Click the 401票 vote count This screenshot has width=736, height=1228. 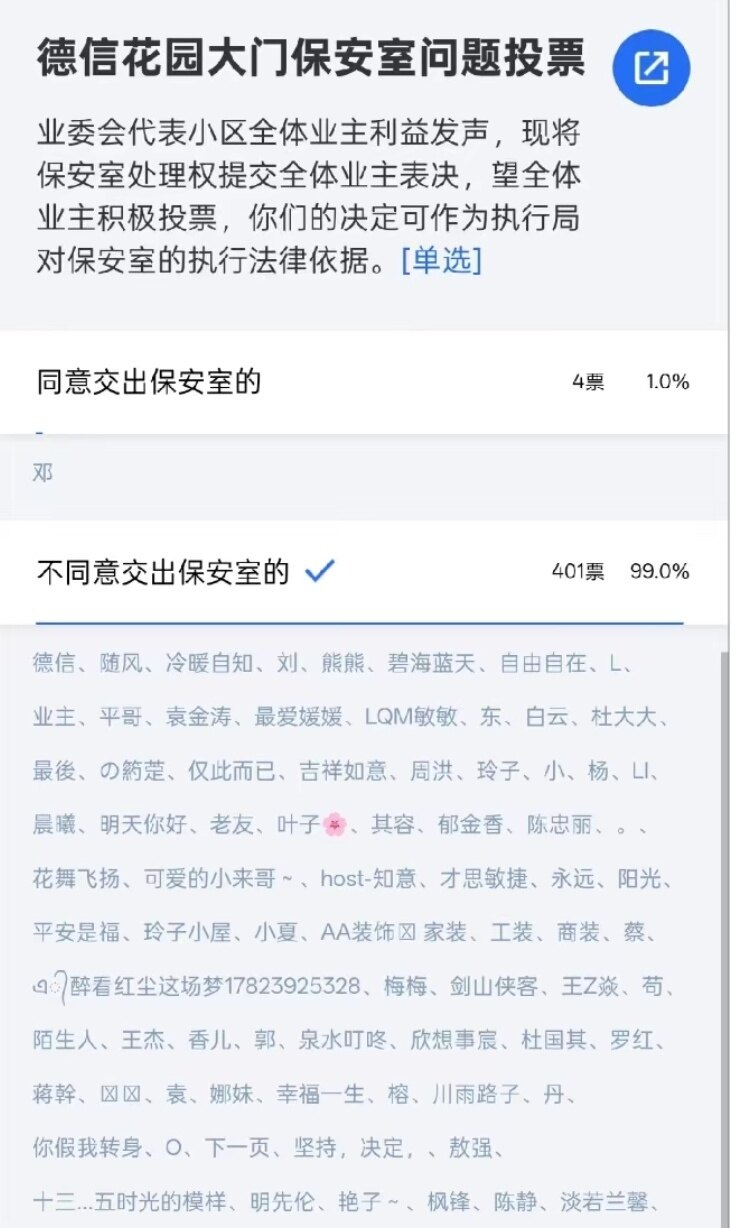(577, 572)
